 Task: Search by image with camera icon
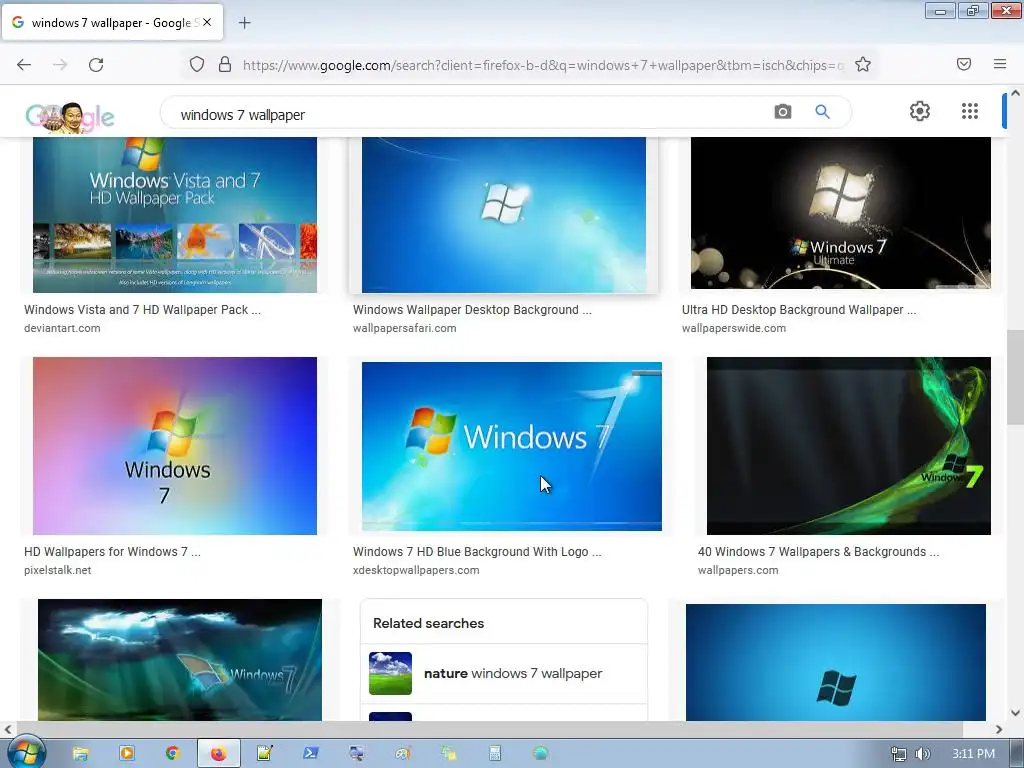pyautogui.click(x=782, y=112)
